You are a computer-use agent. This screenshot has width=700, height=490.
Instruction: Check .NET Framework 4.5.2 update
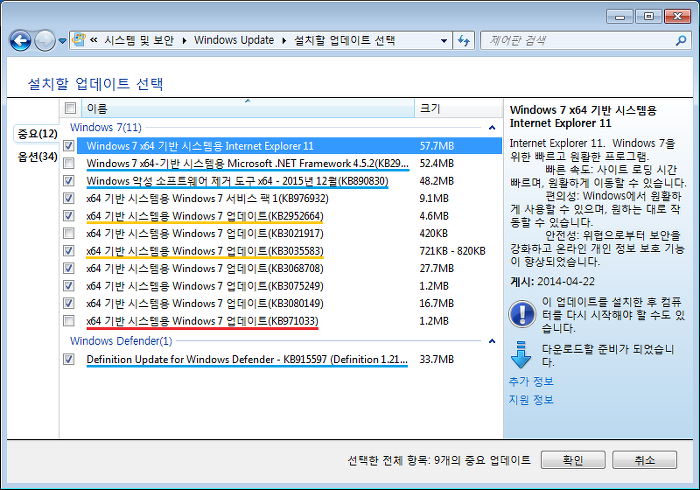click(x=69, y=163)
